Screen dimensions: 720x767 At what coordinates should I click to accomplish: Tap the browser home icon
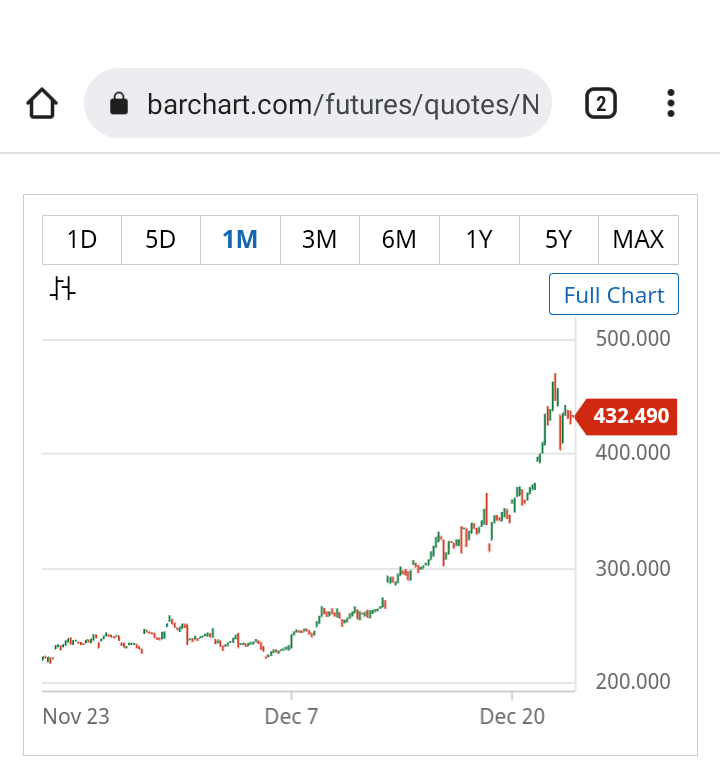[42, 103]
